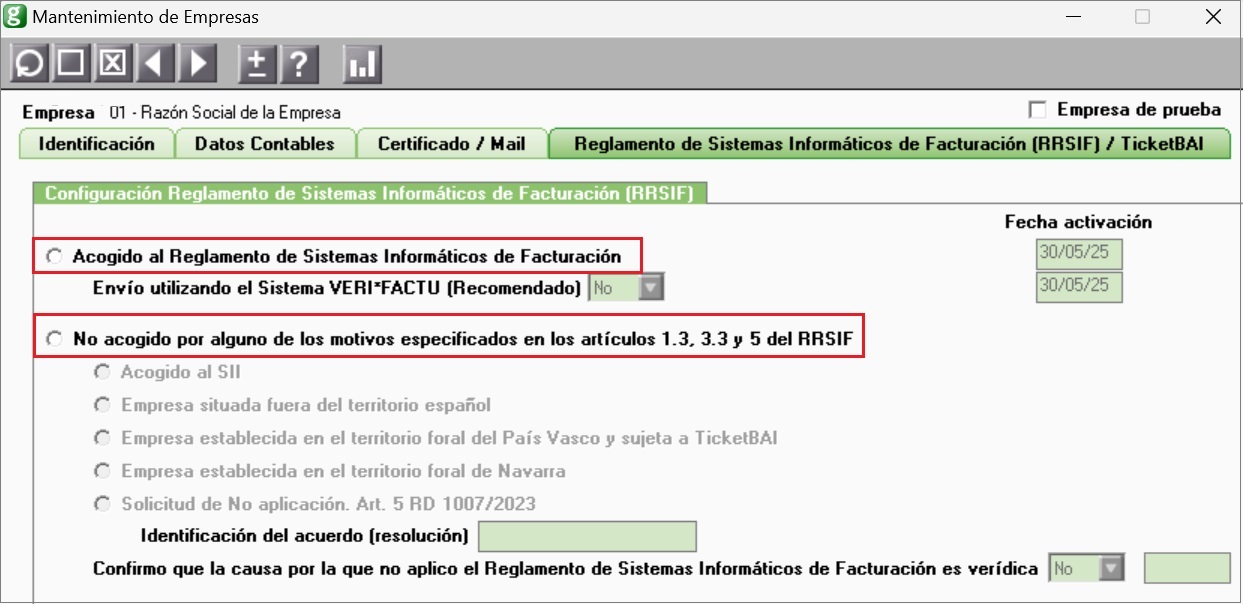Choose Solicitud de No aplicación Art. 5 option

101,504
